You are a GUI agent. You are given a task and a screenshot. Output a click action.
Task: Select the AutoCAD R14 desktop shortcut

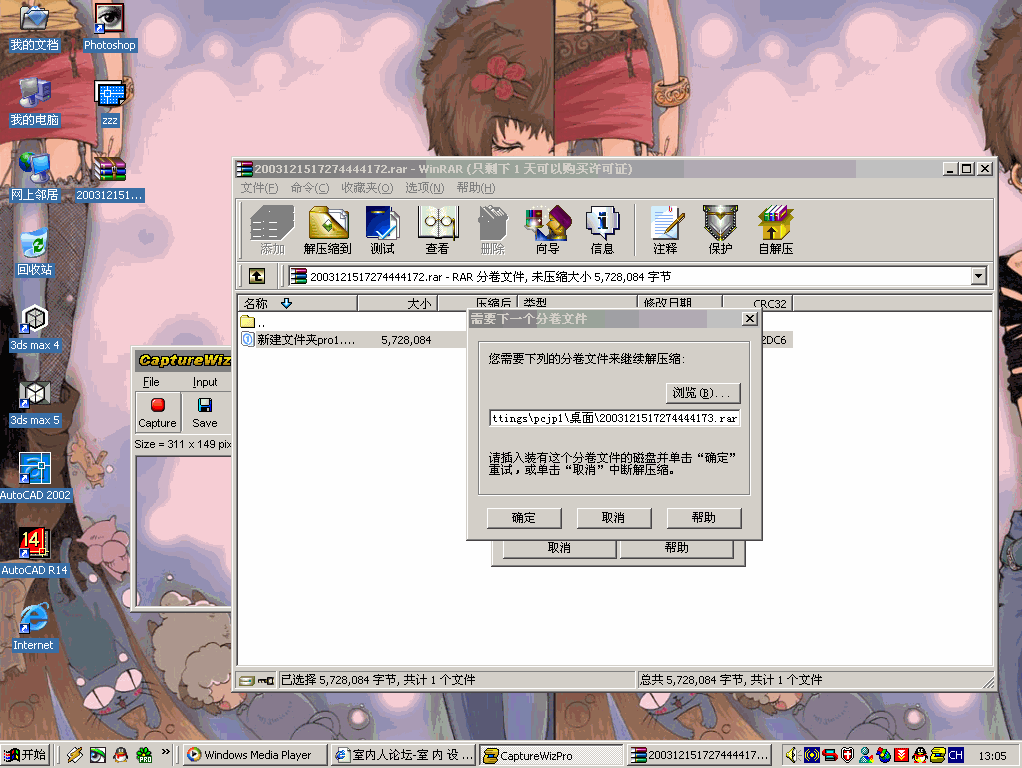click(35, 552)
